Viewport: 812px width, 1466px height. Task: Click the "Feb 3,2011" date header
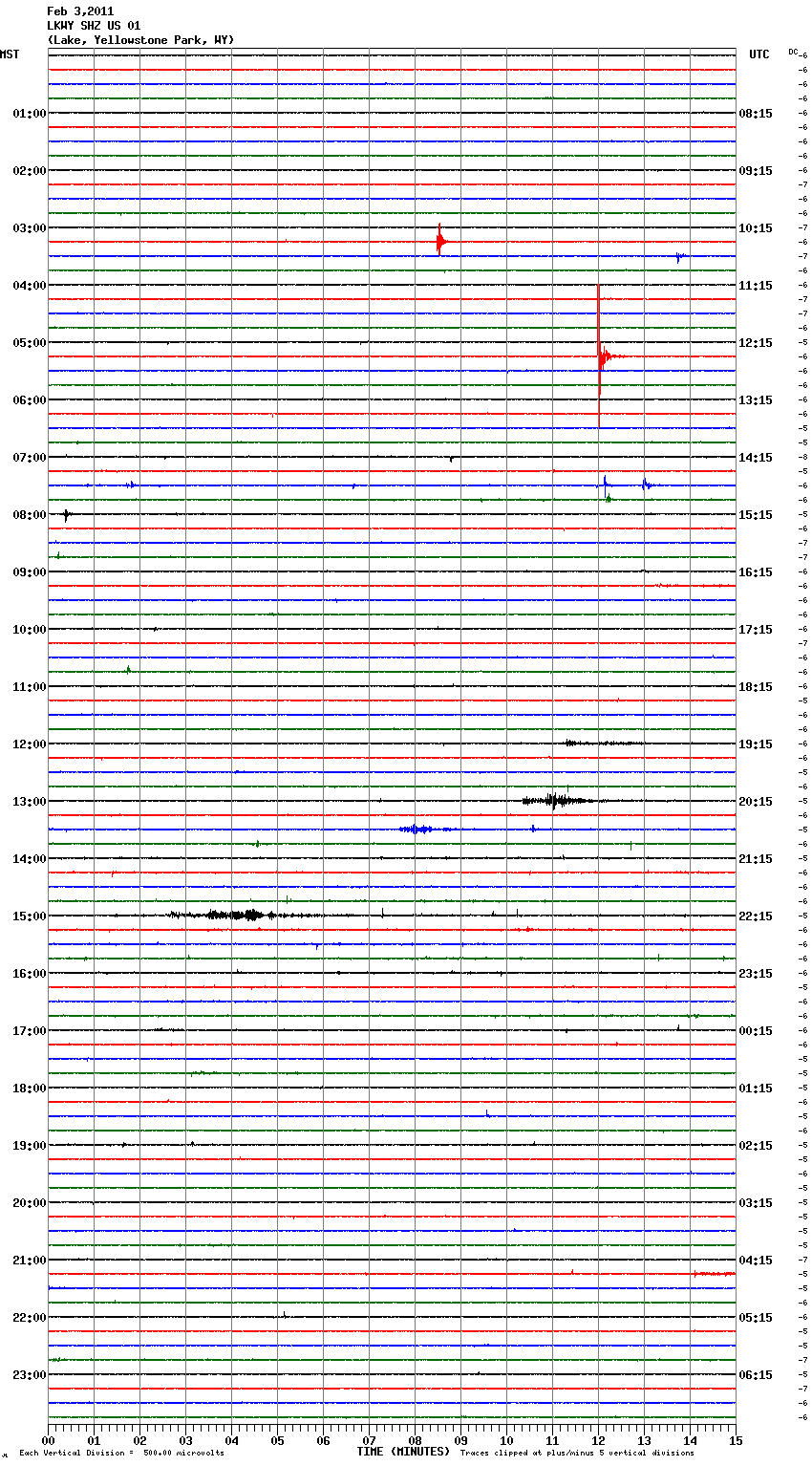pos(80,11)
